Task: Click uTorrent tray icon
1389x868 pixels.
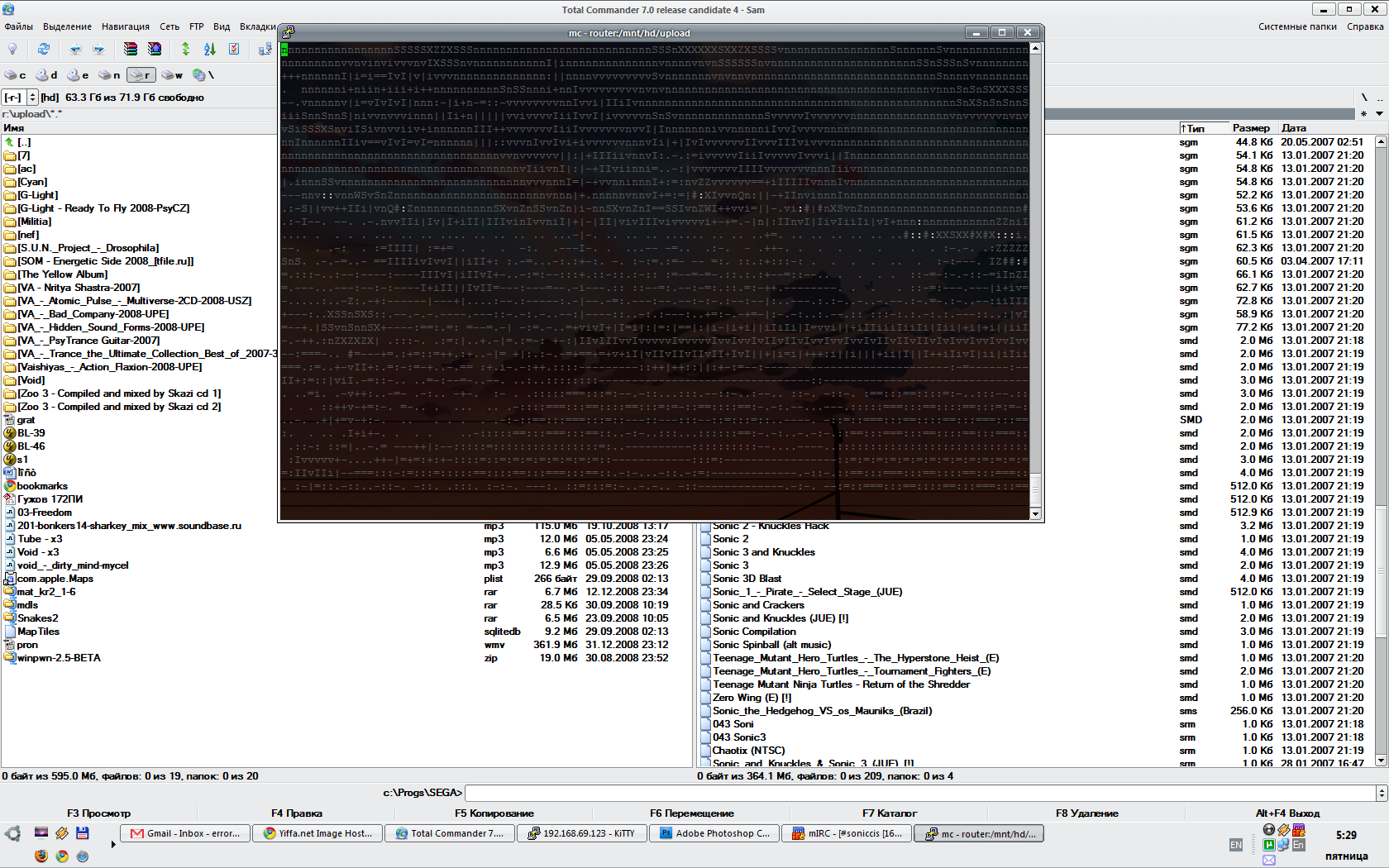Action: coord(1269,845)
